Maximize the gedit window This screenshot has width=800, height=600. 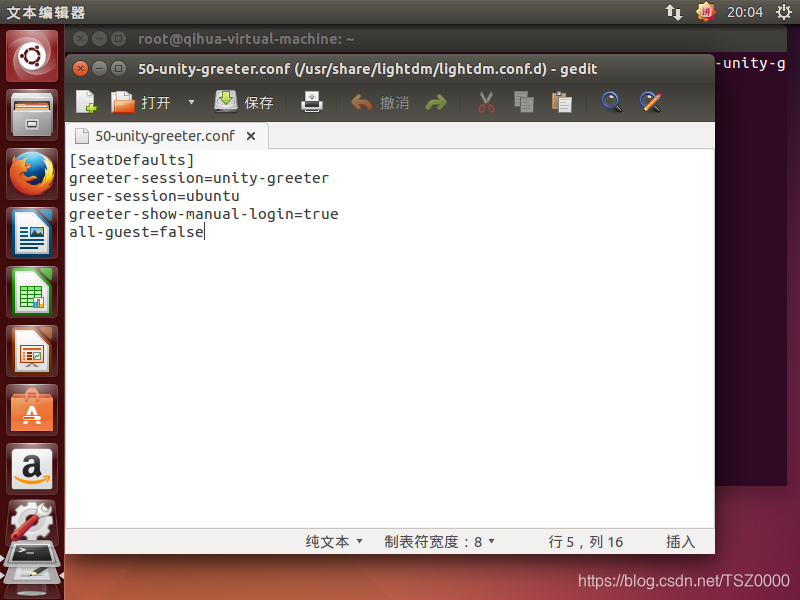118,68
